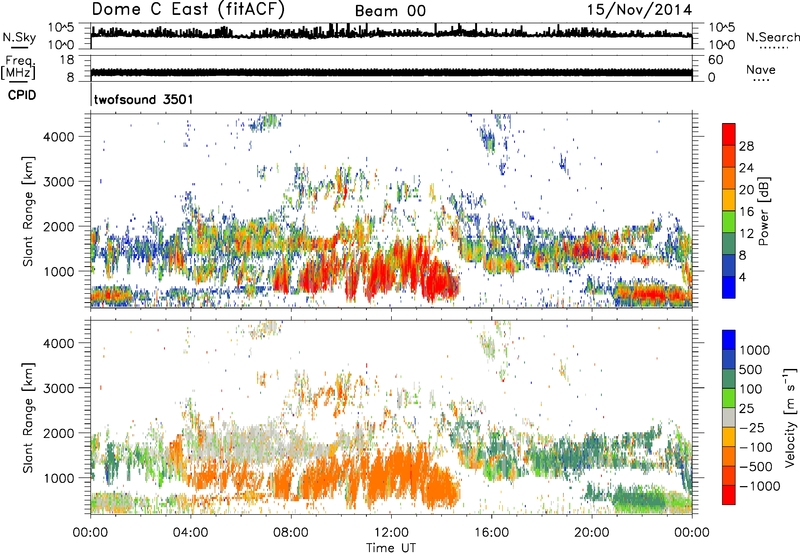Pick the light green segment of power color bar
800x554 pixels.
pyautogui.click(x=729, y=221)
